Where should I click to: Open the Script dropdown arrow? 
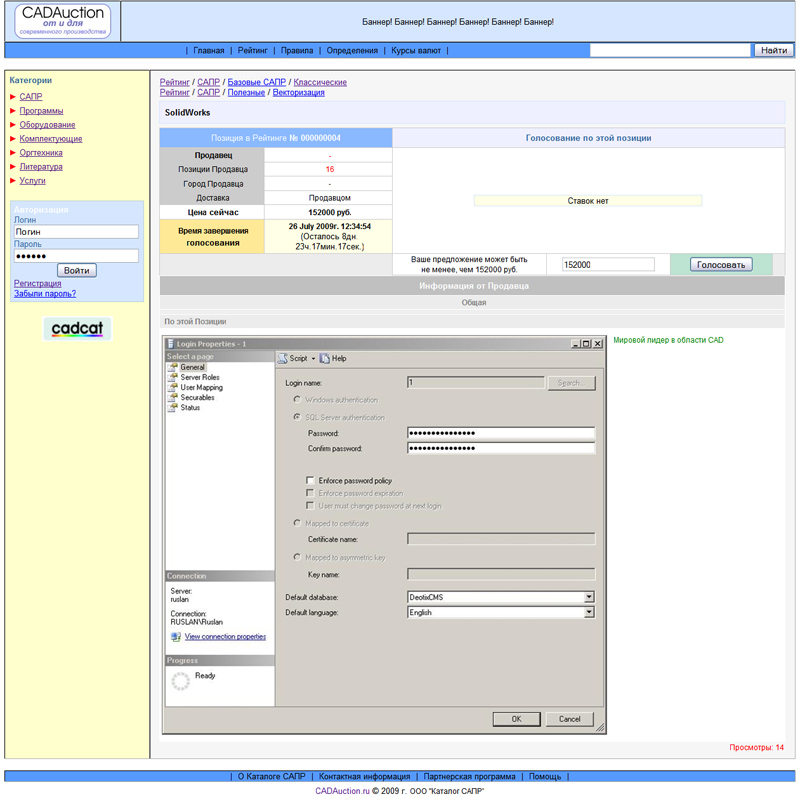click(x=313, y=358)
